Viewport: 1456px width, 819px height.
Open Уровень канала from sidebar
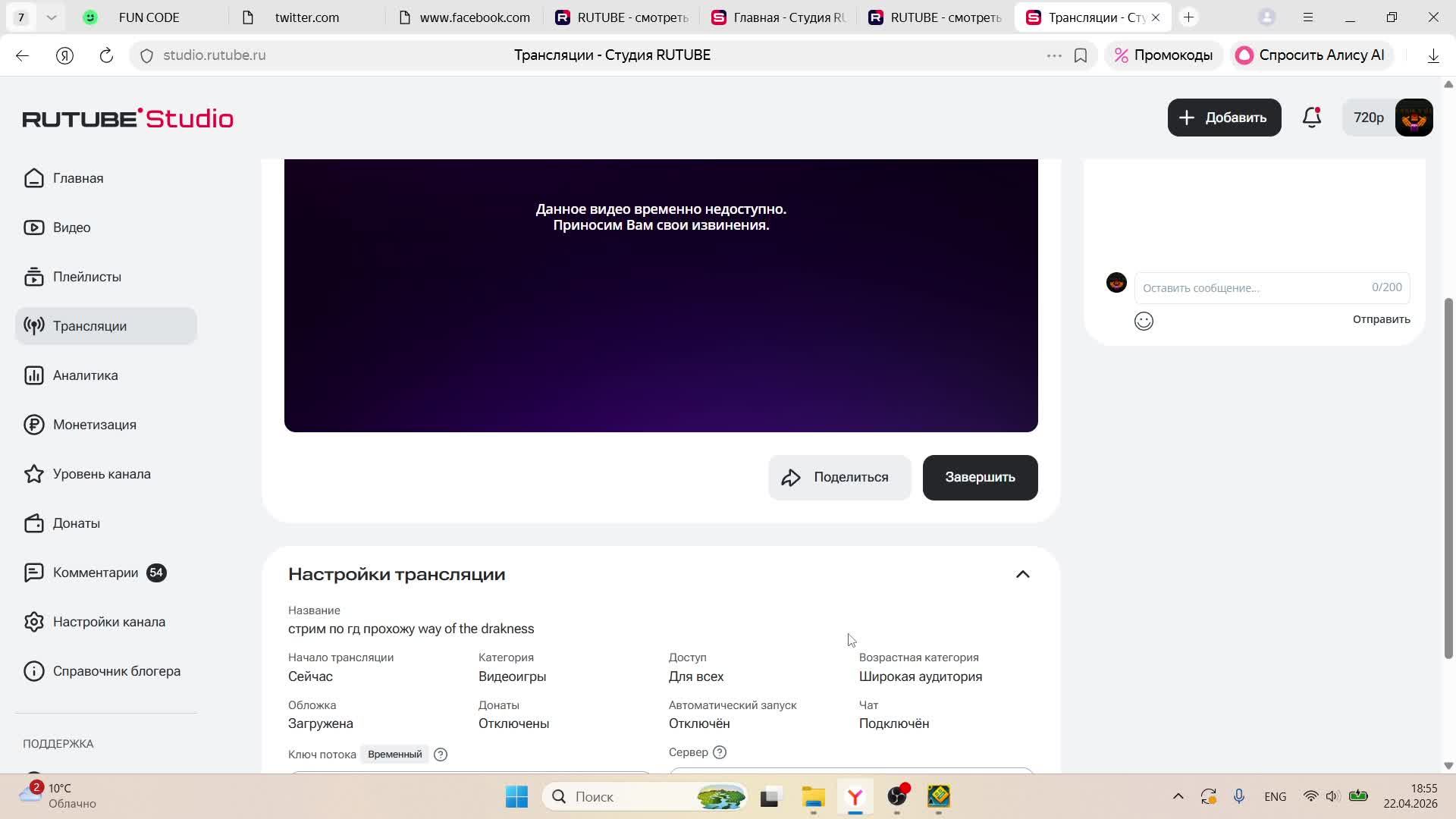click(x=102, y=474)
